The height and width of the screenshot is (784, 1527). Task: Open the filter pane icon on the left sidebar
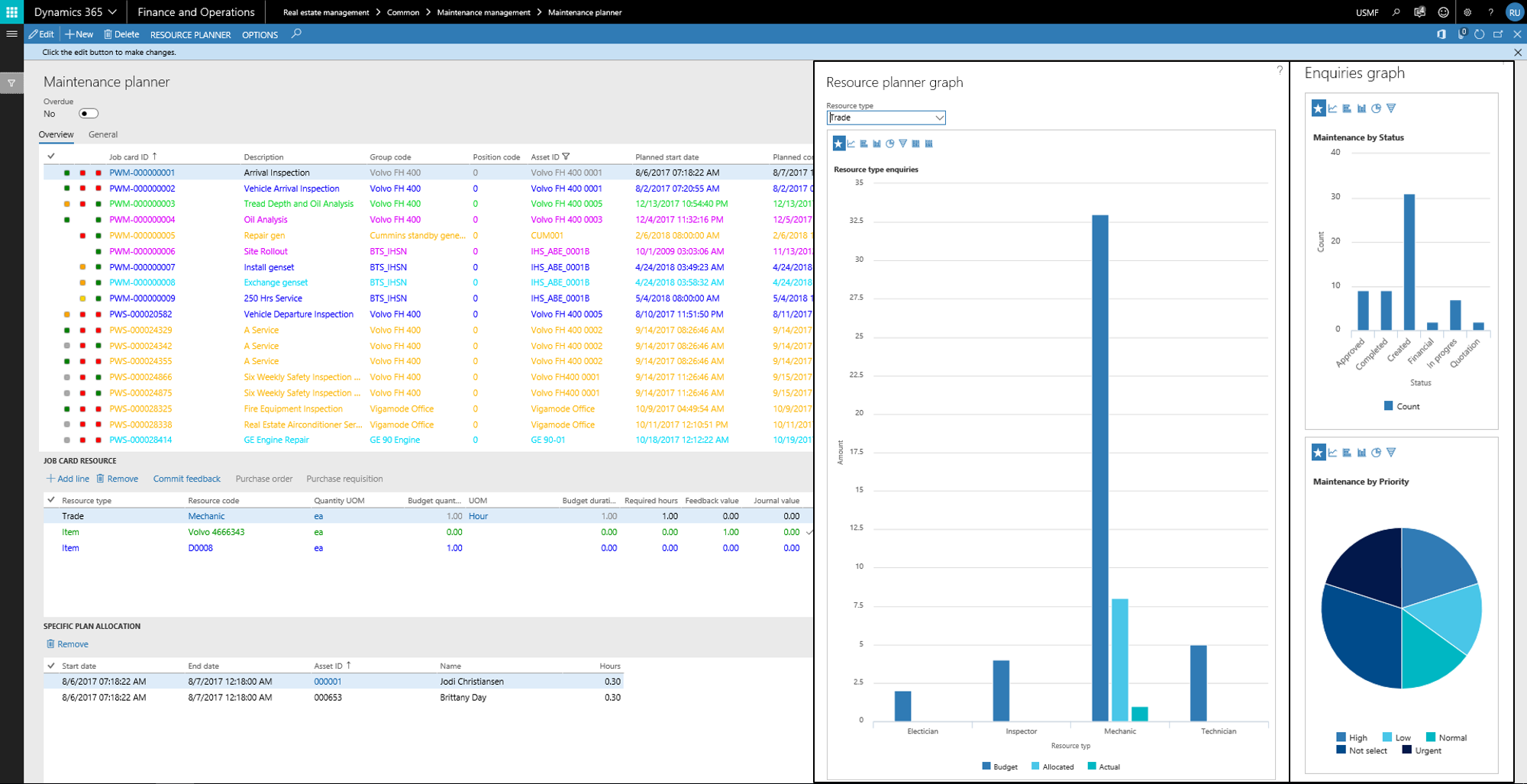[x=11, y=82]
